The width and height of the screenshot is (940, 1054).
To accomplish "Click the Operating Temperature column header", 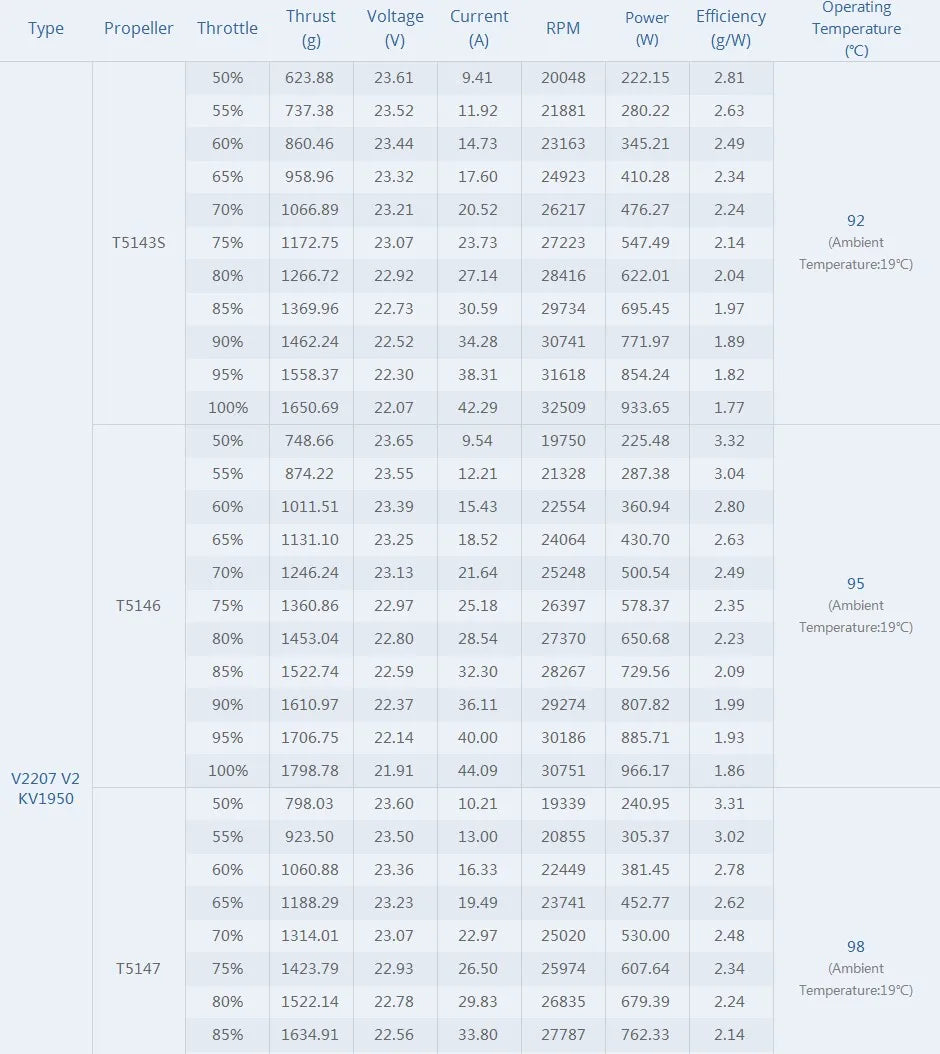I will [x=856, y=28].
